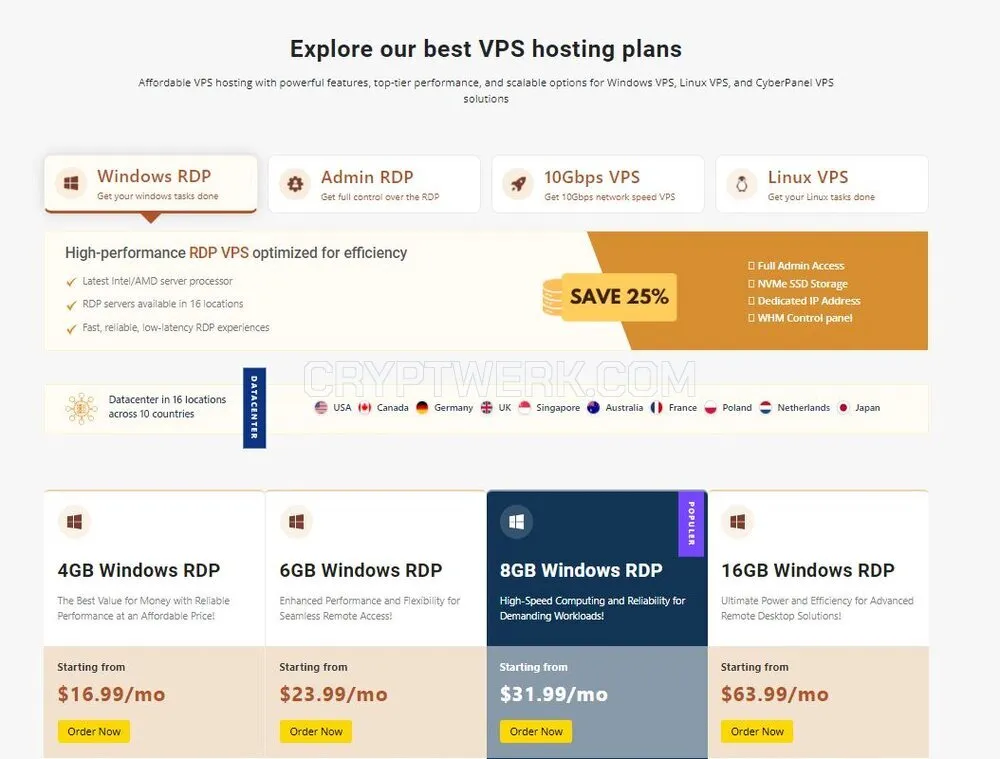The height and width of the screenshot is (759, 1000).
Task: Click the rocket icon for 10Gbps VPS
Action: pos(518,184)
